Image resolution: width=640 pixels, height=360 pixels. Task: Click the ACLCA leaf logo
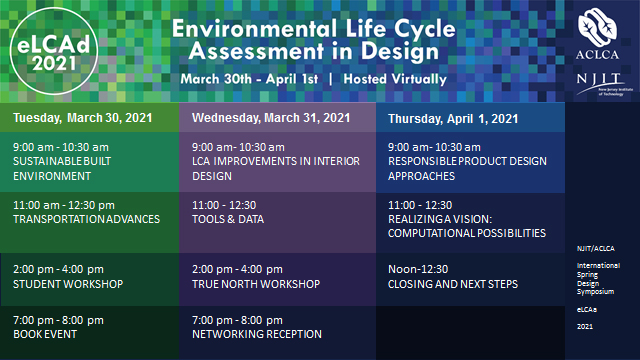(x=597, y=34)
